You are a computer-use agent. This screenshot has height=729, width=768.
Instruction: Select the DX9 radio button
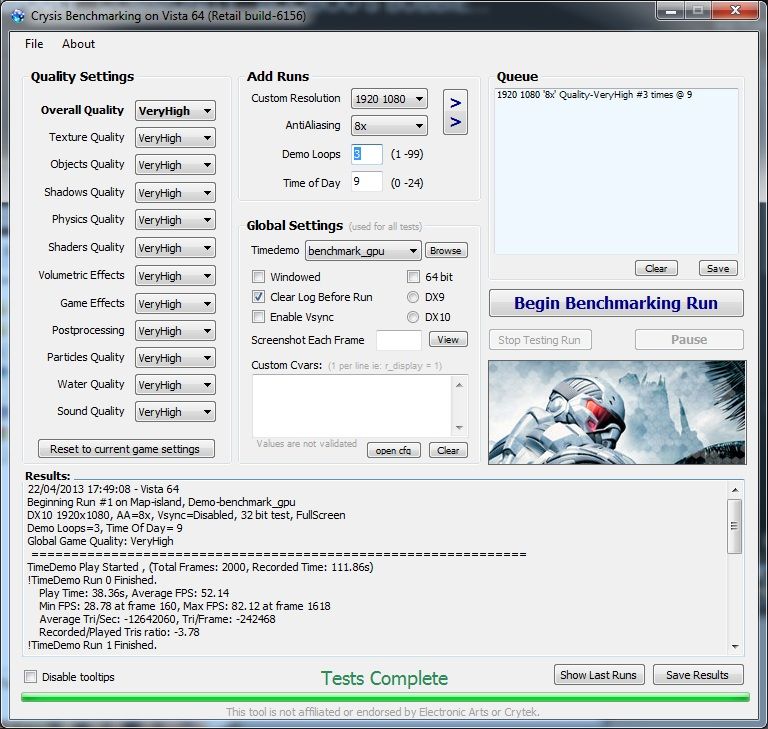point(413,297)
